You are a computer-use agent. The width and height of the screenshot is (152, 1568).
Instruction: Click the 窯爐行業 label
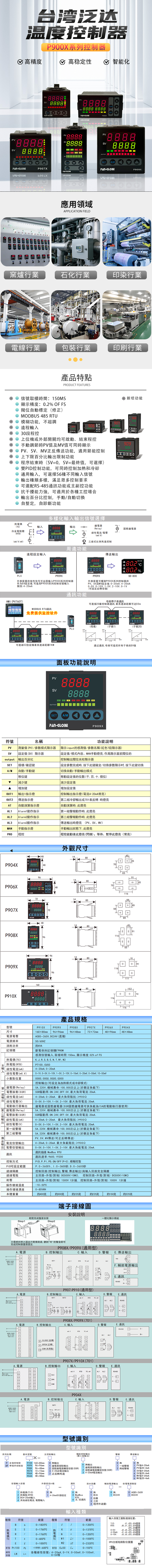25,275
